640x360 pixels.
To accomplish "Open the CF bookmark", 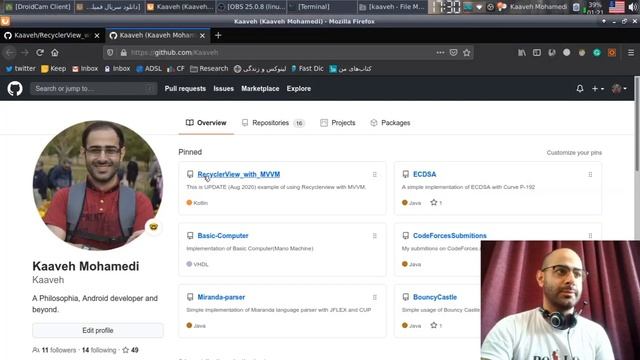I will tap(176, 69).
